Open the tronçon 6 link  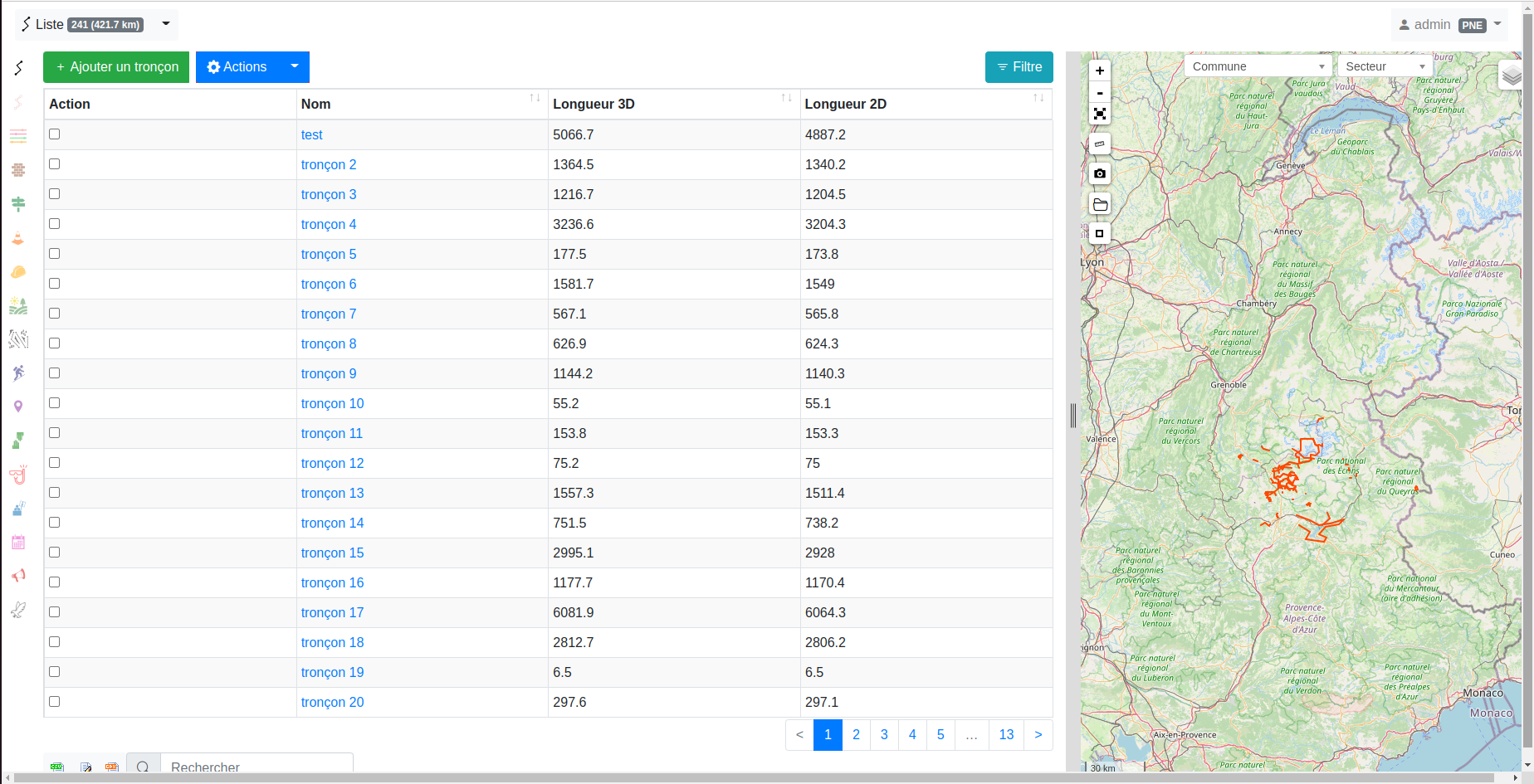click(x=329, y=284)
